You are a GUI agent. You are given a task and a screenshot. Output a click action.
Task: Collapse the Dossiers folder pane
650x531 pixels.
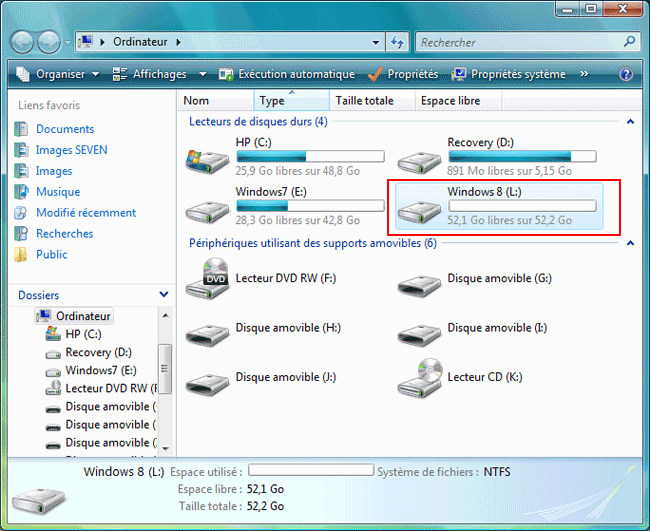[164, 295]
